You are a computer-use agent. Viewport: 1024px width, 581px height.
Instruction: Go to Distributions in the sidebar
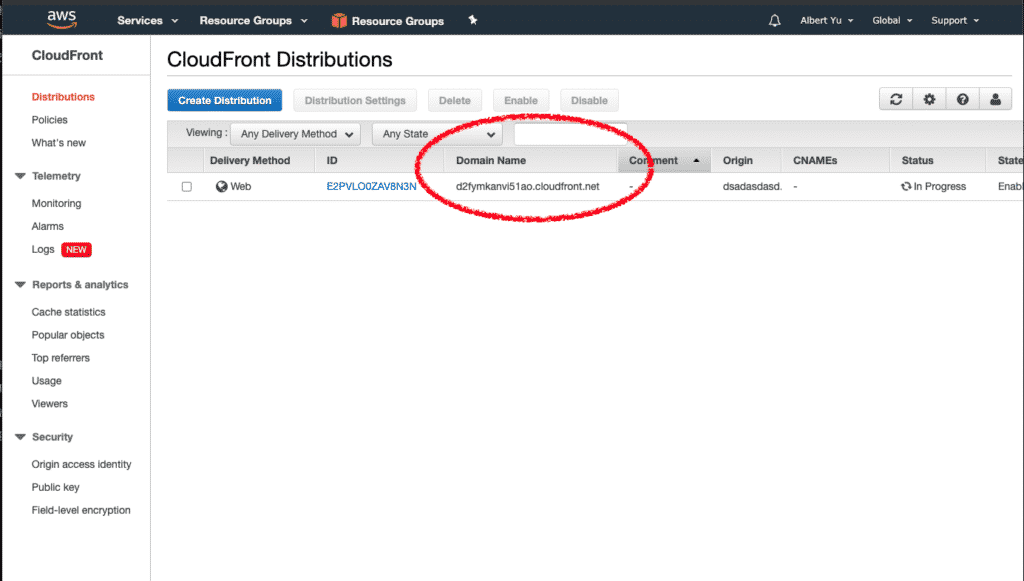(63, 97)
